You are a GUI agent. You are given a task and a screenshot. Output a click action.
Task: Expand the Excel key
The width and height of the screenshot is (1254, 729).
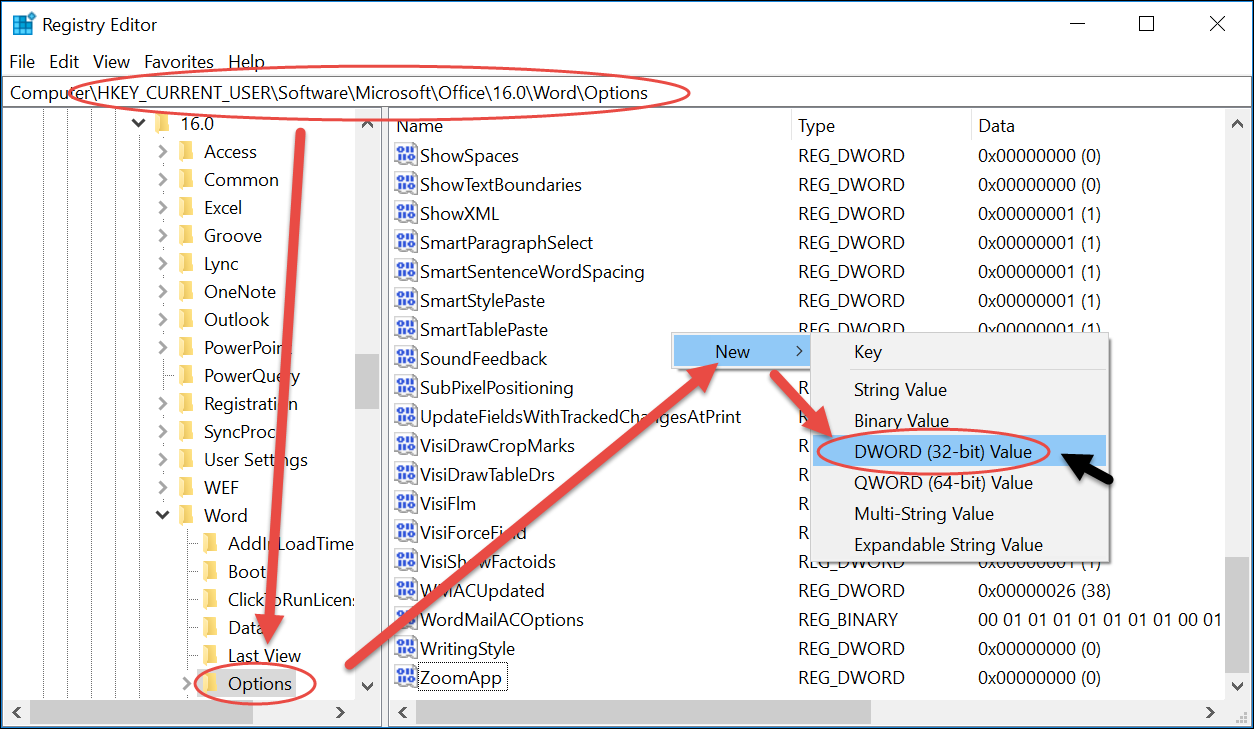coord(162,207)
